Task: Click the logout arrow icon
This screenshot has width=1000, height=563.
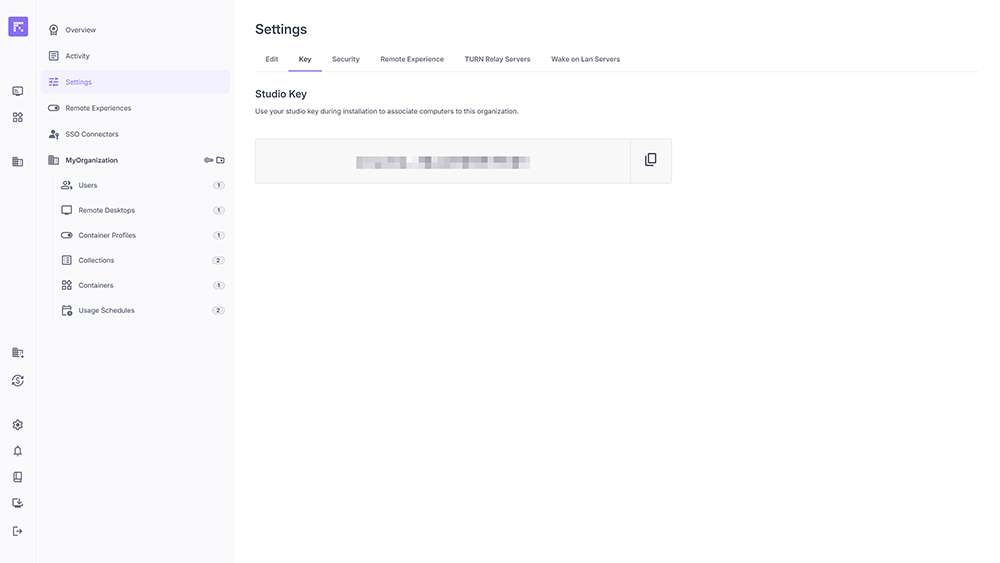Action: pos(18,531)
